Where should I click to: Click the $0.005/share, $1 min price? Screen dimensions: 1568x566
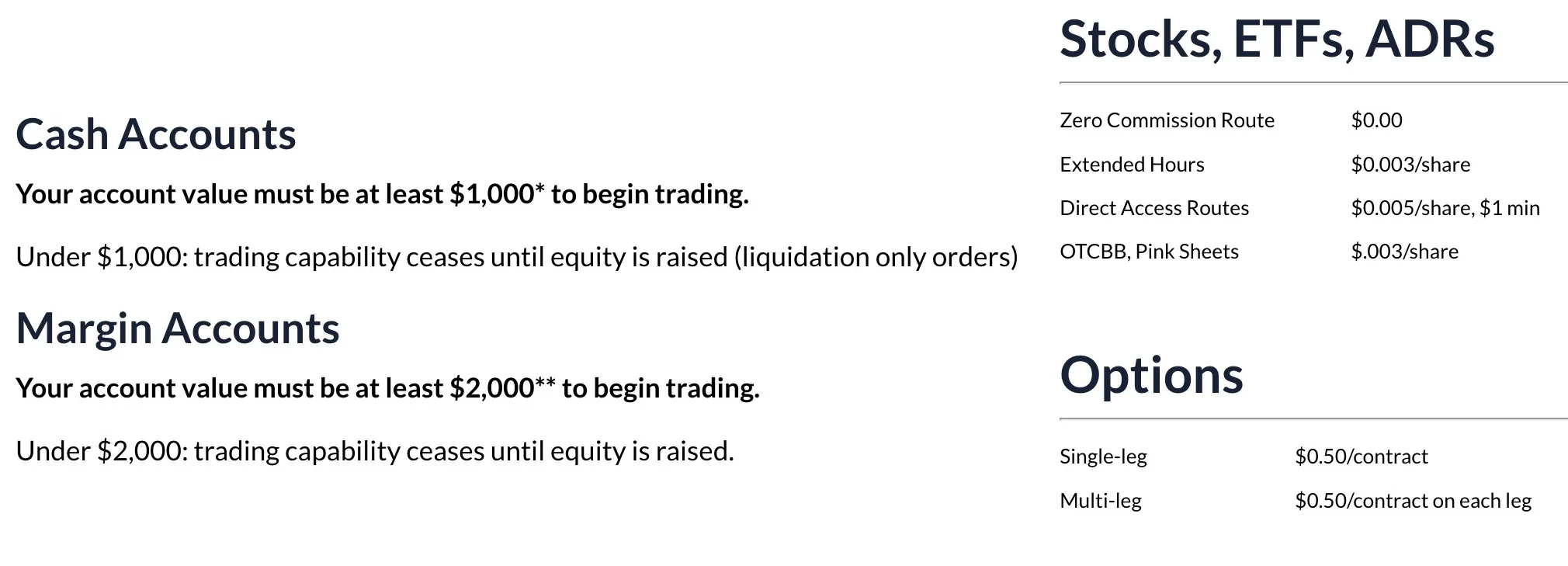pos(1445,208)
